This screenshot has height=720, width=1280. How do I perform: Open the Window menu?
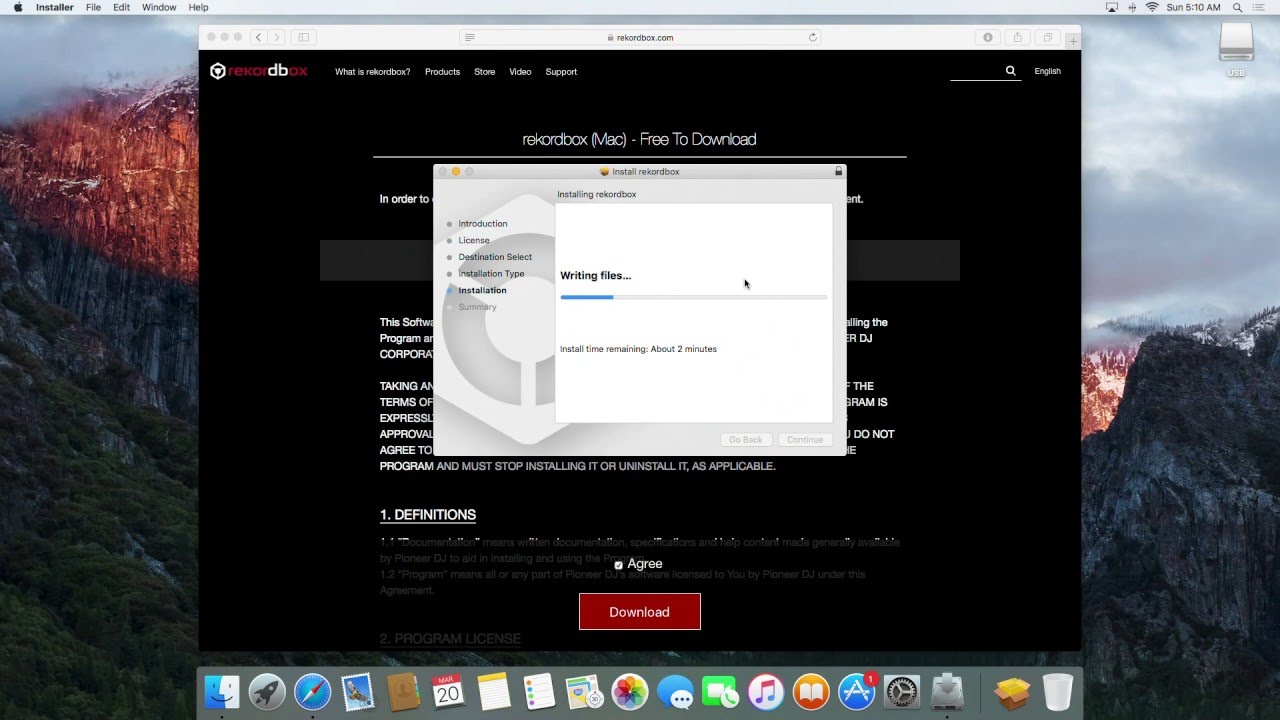click(x=159, y=7)
